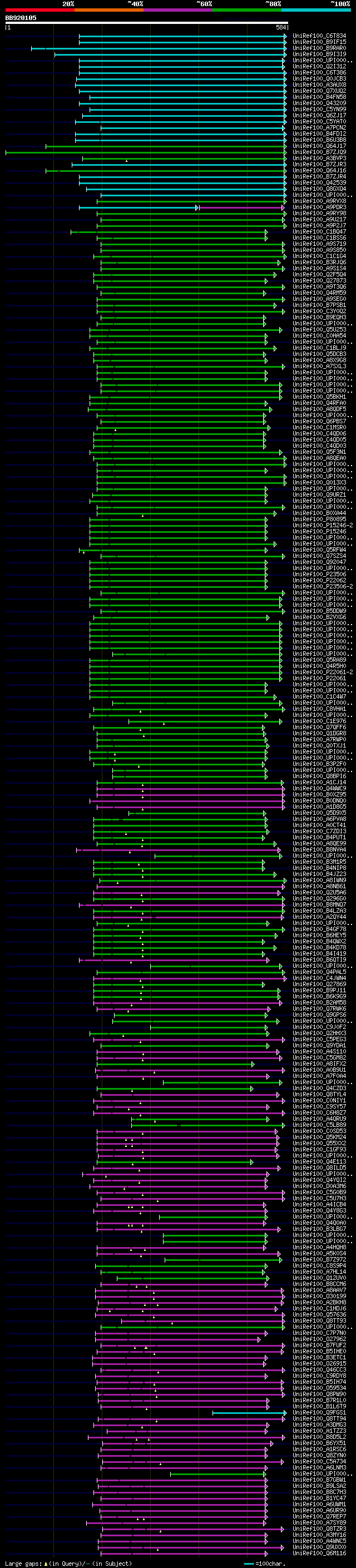Click the green ~80% identity color bar
The image size is (356, 1568).
(x=247, y=10)
